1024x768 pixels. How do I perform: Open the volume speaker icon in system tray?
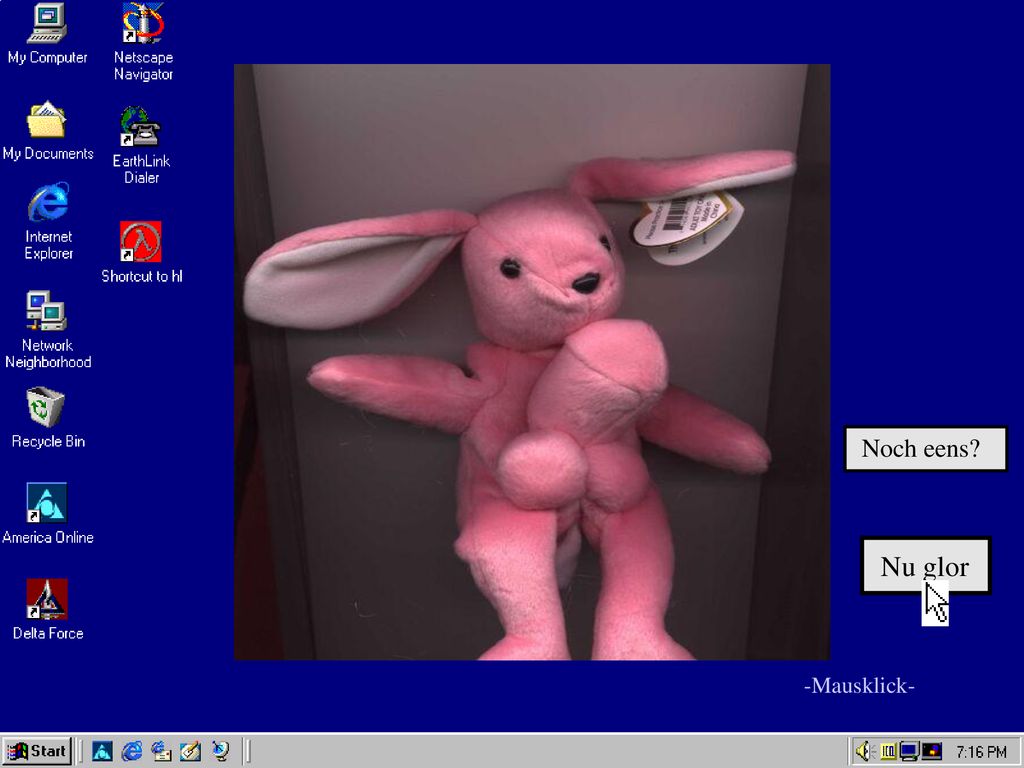[865, 752]
